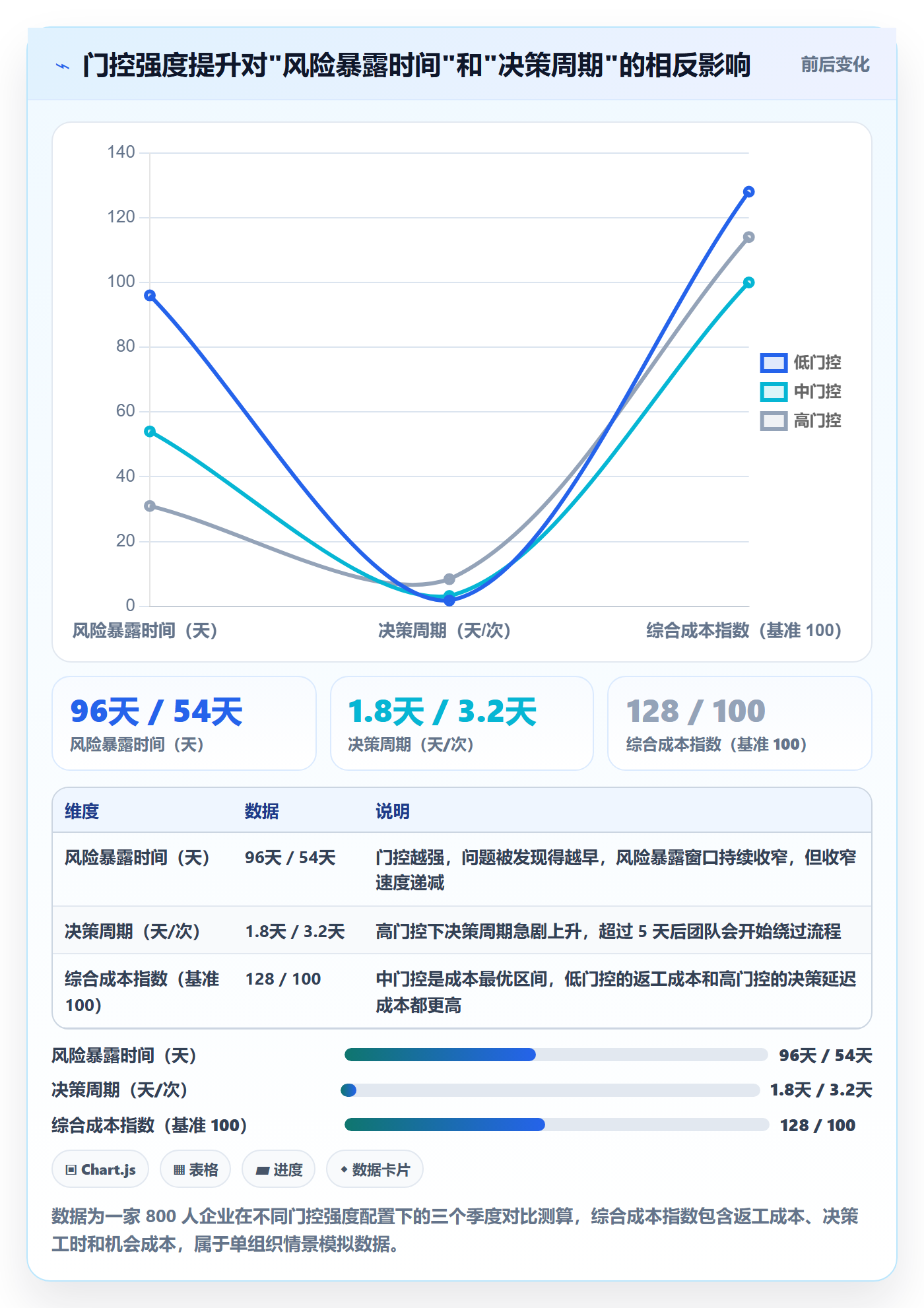Click the gray 高门控 point at 决策周期
The height and width of the screenshot is (1308, 924).
point(449,579)
